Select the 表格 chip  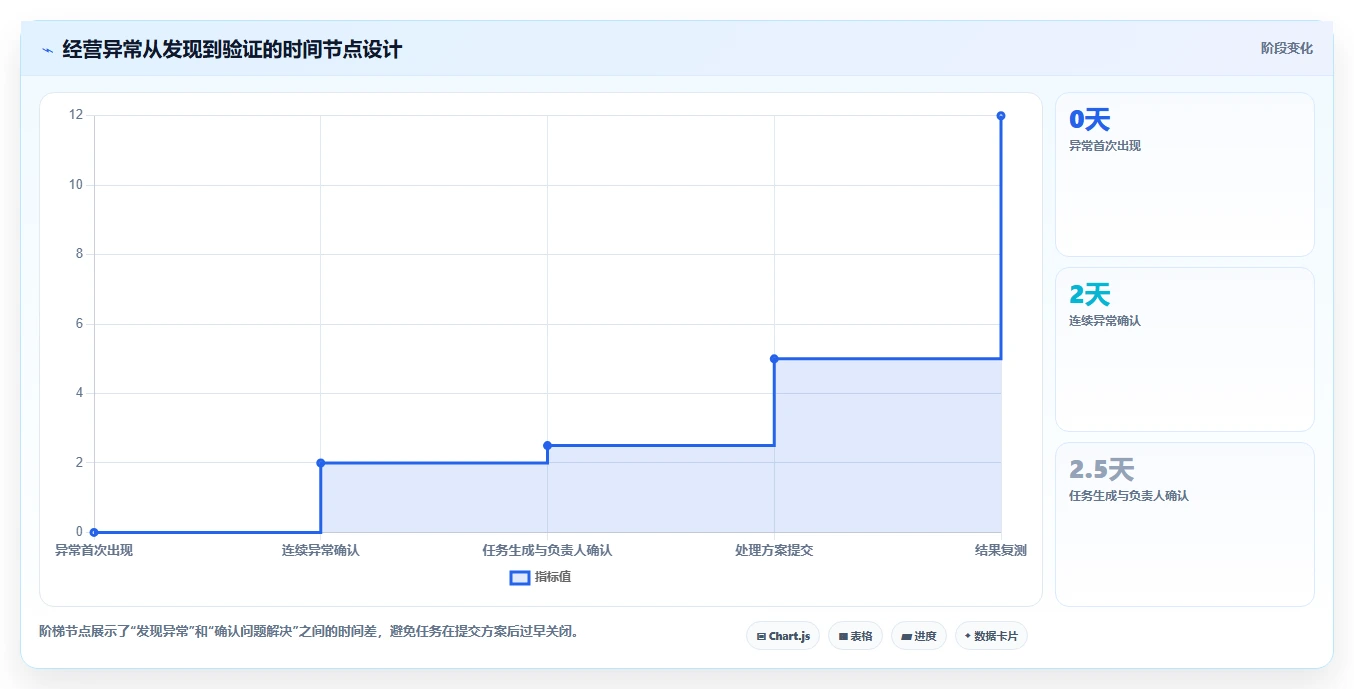point(855,636)
